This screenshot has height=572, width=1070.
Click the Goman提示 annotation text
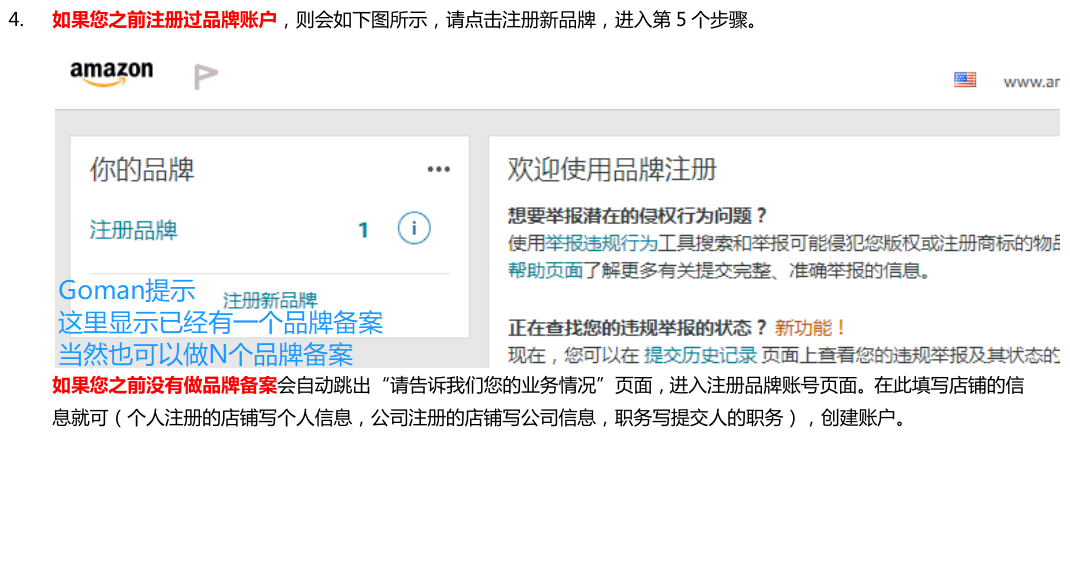tap(127, 291)
